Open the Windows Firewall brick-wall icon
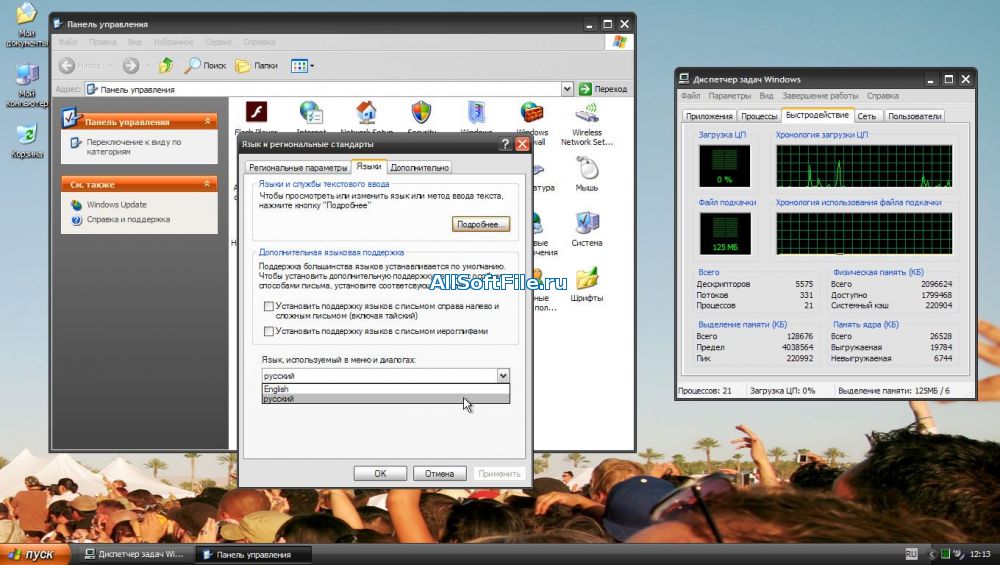This screenshot has width=1000, height=565. [x=531, y=112]
